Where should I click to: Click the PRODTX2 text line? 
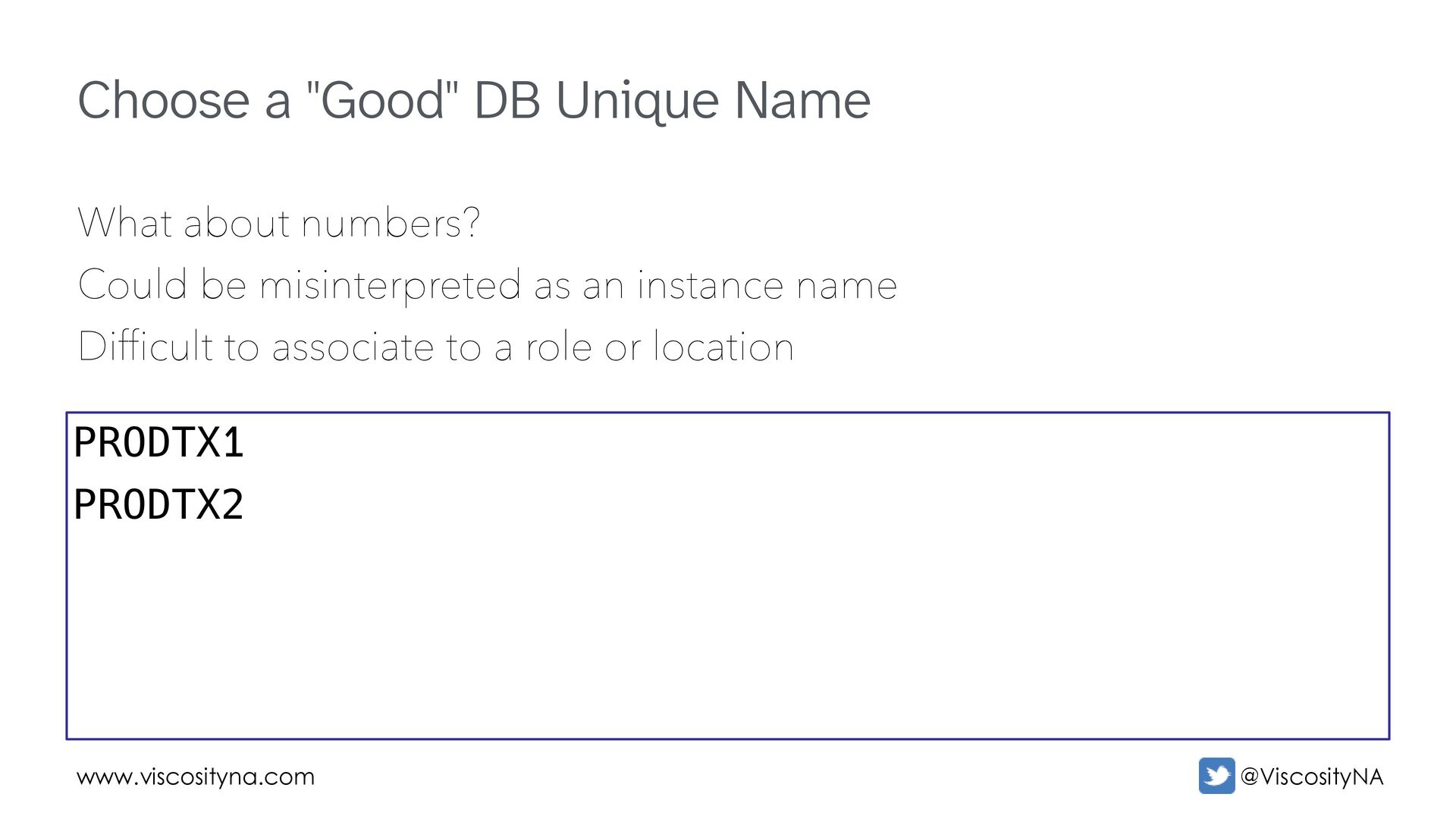158,505
